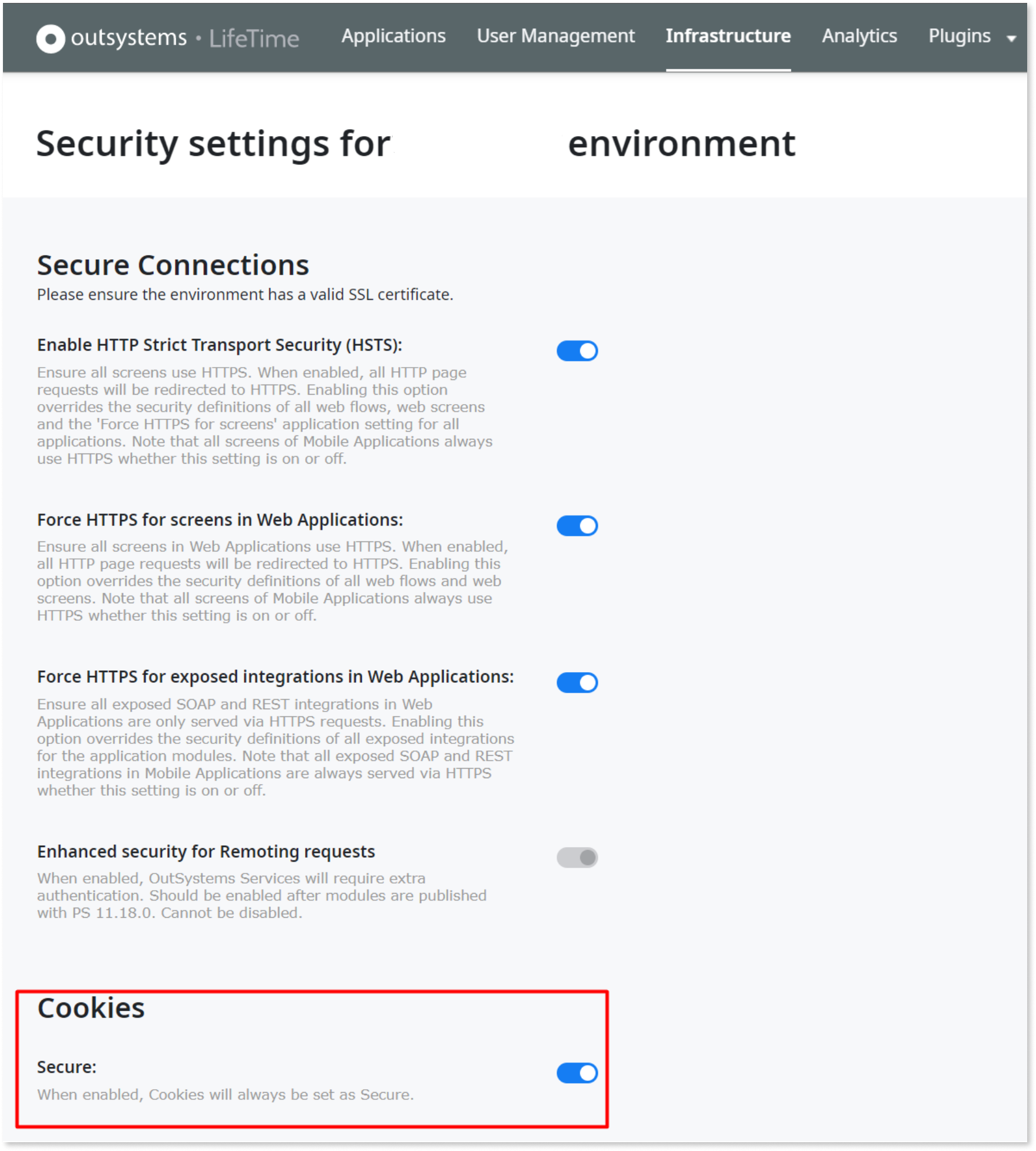Click Enhanced security for Remoting requests label
Viewport: 1036px width, 1151px height.
(206, 852)
